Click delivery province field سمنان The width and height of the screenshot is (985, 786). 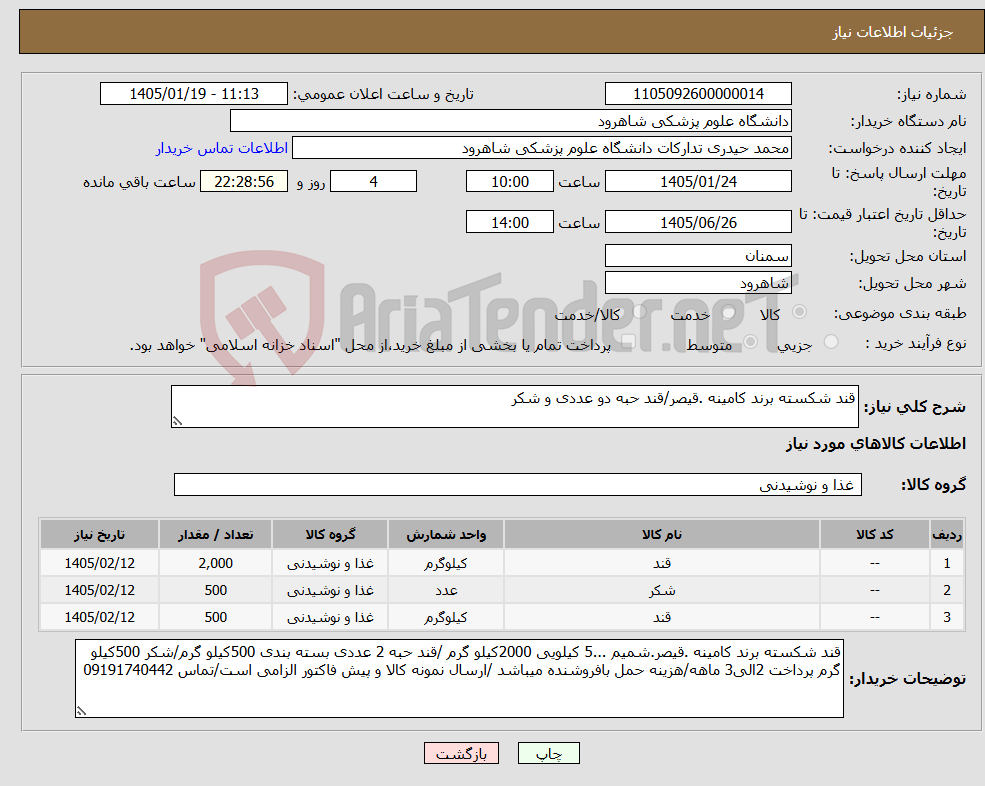coord(698,256)
